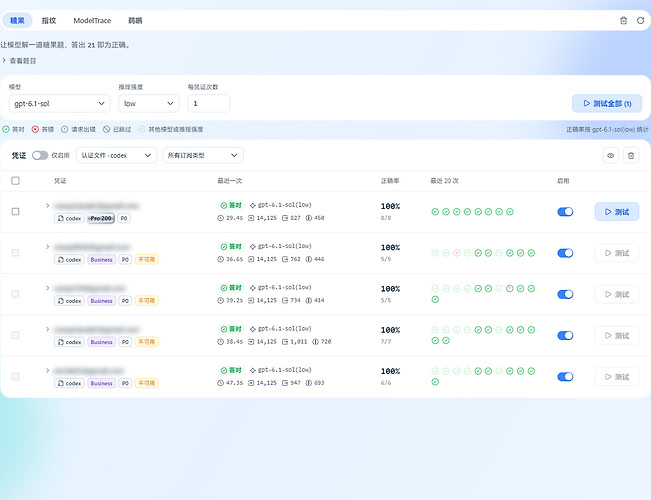The width and height of the screenshot is (651, 500).
Task: Tick the select-all checkbox in the table header
Action: [15, 181]
